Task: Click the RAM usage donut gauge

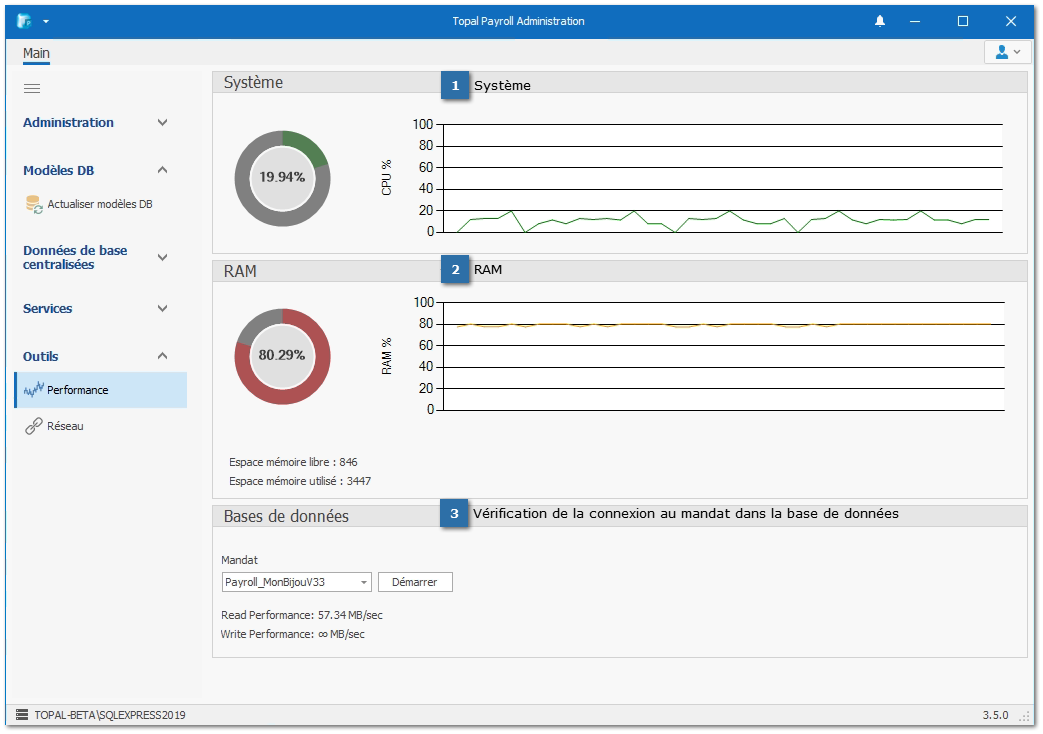Action: pyautogui.click(x=282, y=356)
